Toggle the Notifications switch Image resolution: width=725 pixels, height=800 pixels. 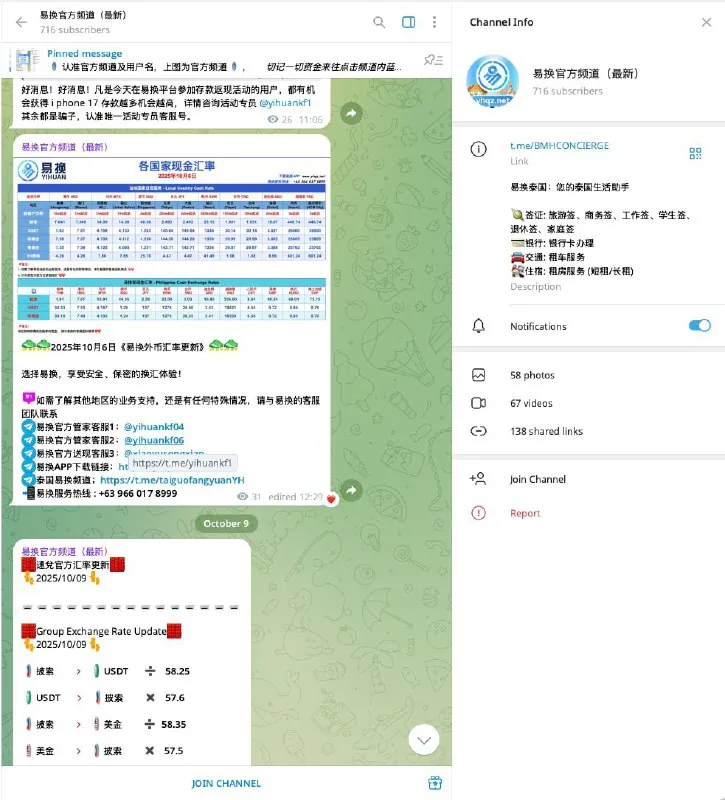(x=699, y=326)
